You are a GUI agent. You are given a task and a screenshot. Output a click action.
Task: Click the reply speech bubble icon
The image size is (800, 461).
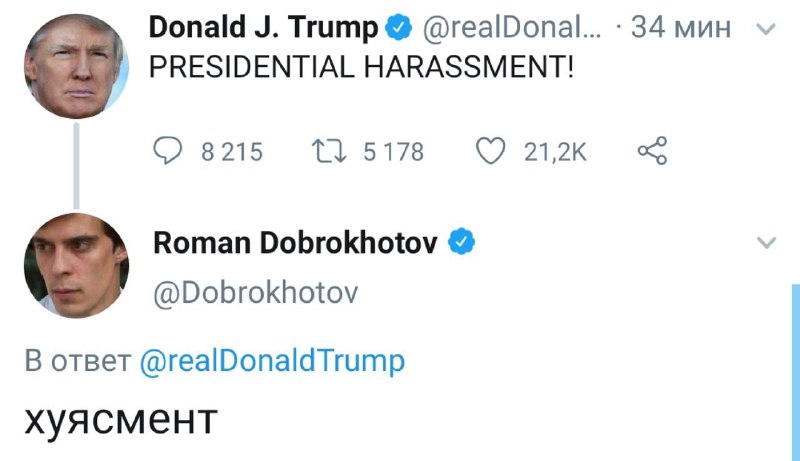point(167,151)
